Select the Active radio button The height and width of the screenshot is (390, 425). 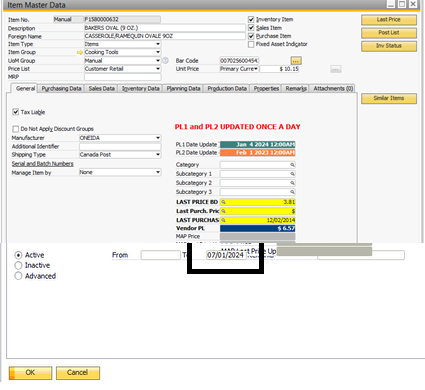coord(18,255)
